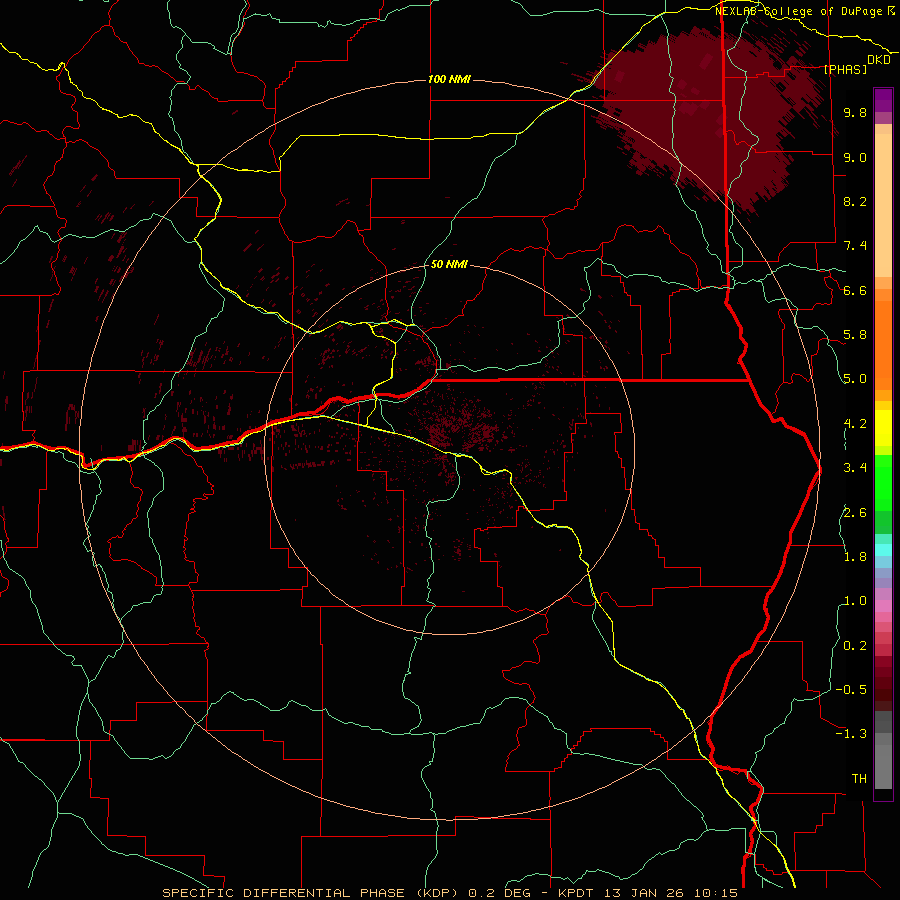
Task: Click the yellow segment of color bar
Action: [883, 428]
